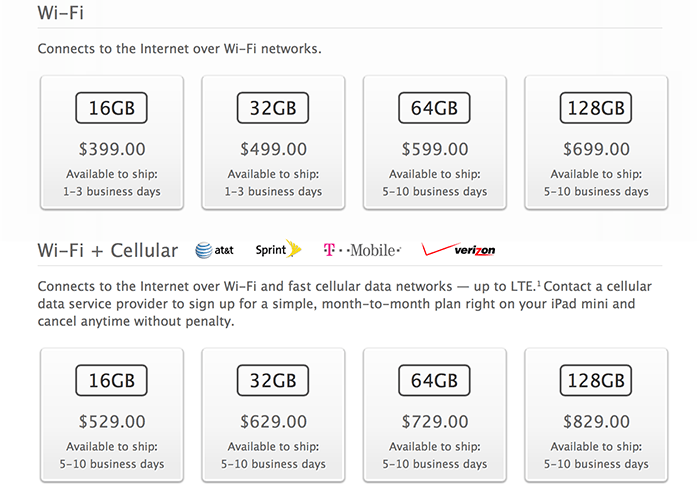Select Cellular 16GB model at $529.00
This screenshot has width=700, height=501.
coord(112,415)
